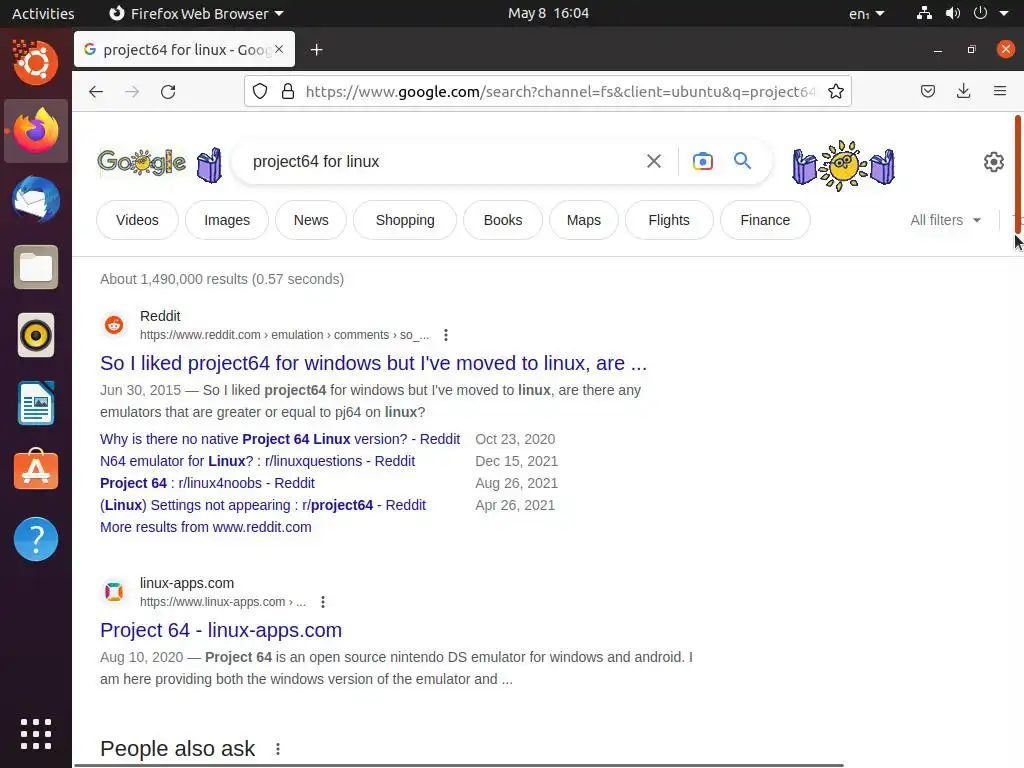Click the vertical page scrollbar

pos(1017,174)
